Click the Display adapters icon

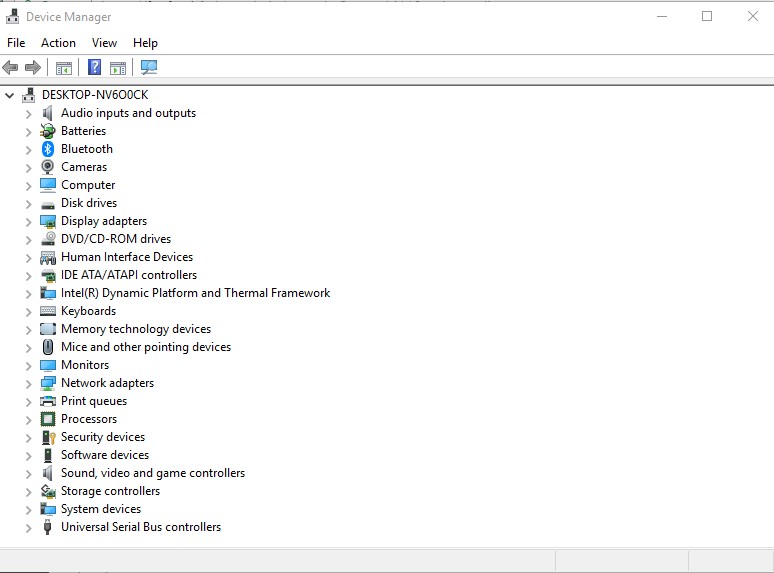(48, 221)
